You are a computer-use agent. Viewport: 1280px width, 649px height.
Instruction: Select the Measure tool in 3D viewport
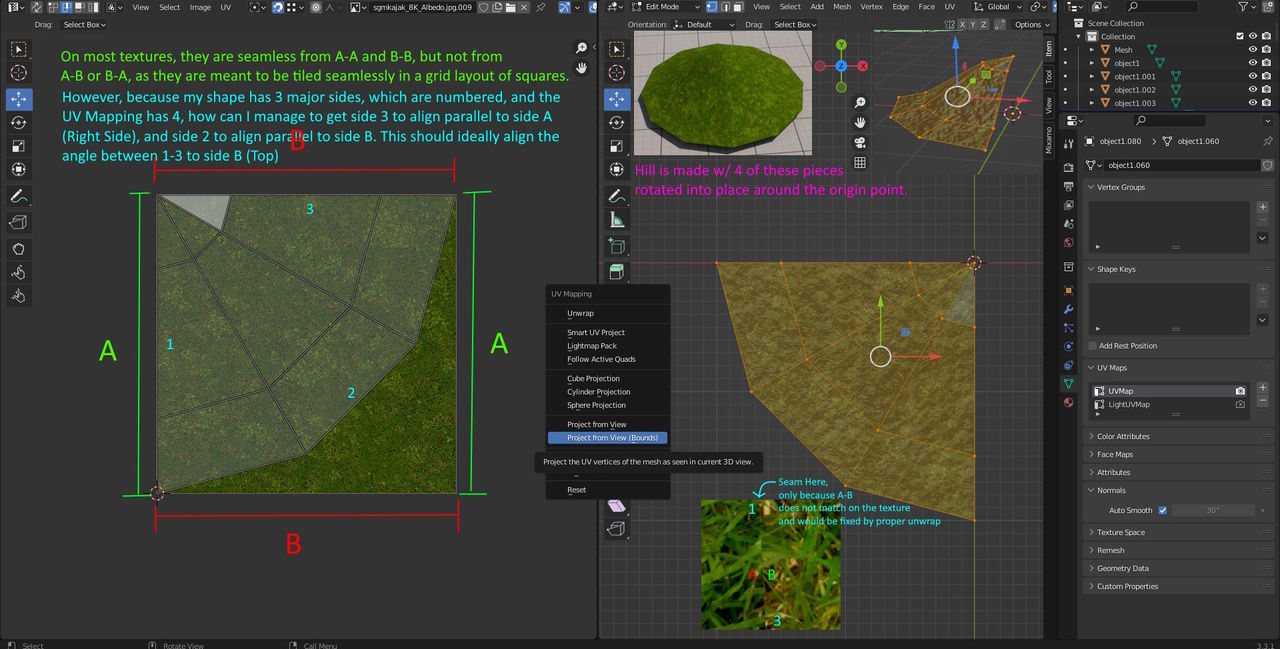tap(617, 220)
